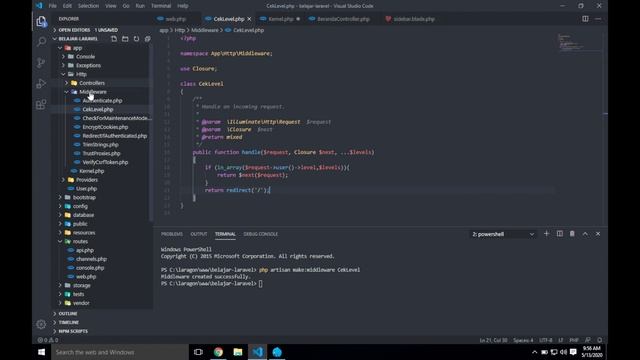
Task: Open the Terminal menu
Action: pyautogui.click(x=161, y=6)
